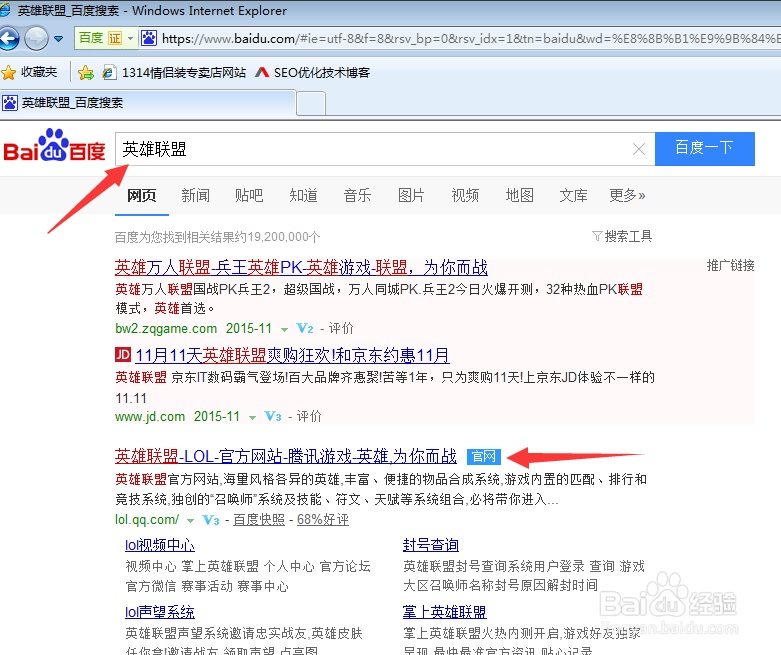Open the 68%好评 rating link
The width and height of the screenshot is (781, 655).
click(323, 520)
